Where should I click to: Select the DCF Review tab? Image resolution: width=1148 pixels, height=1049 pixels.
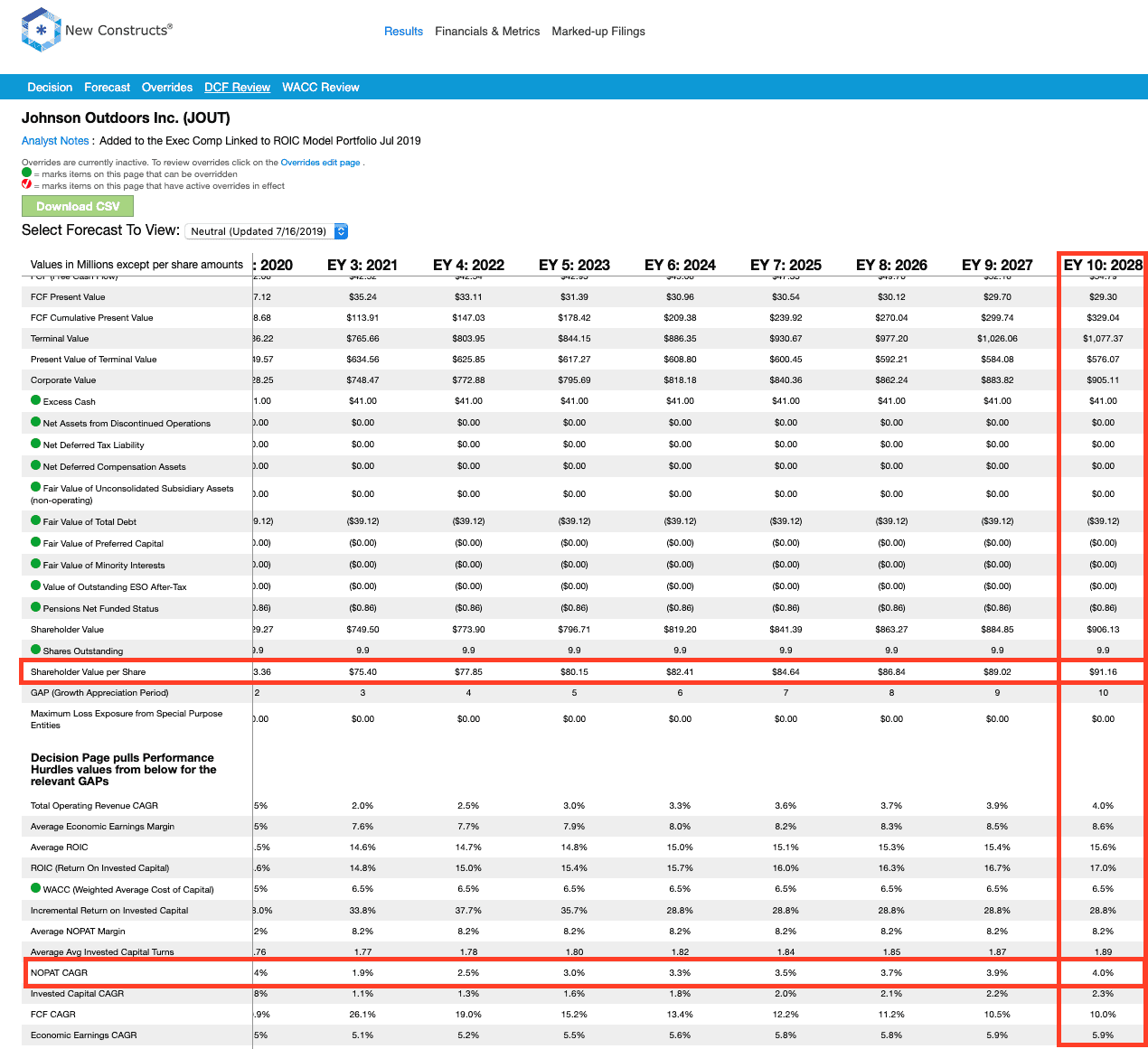237,88
